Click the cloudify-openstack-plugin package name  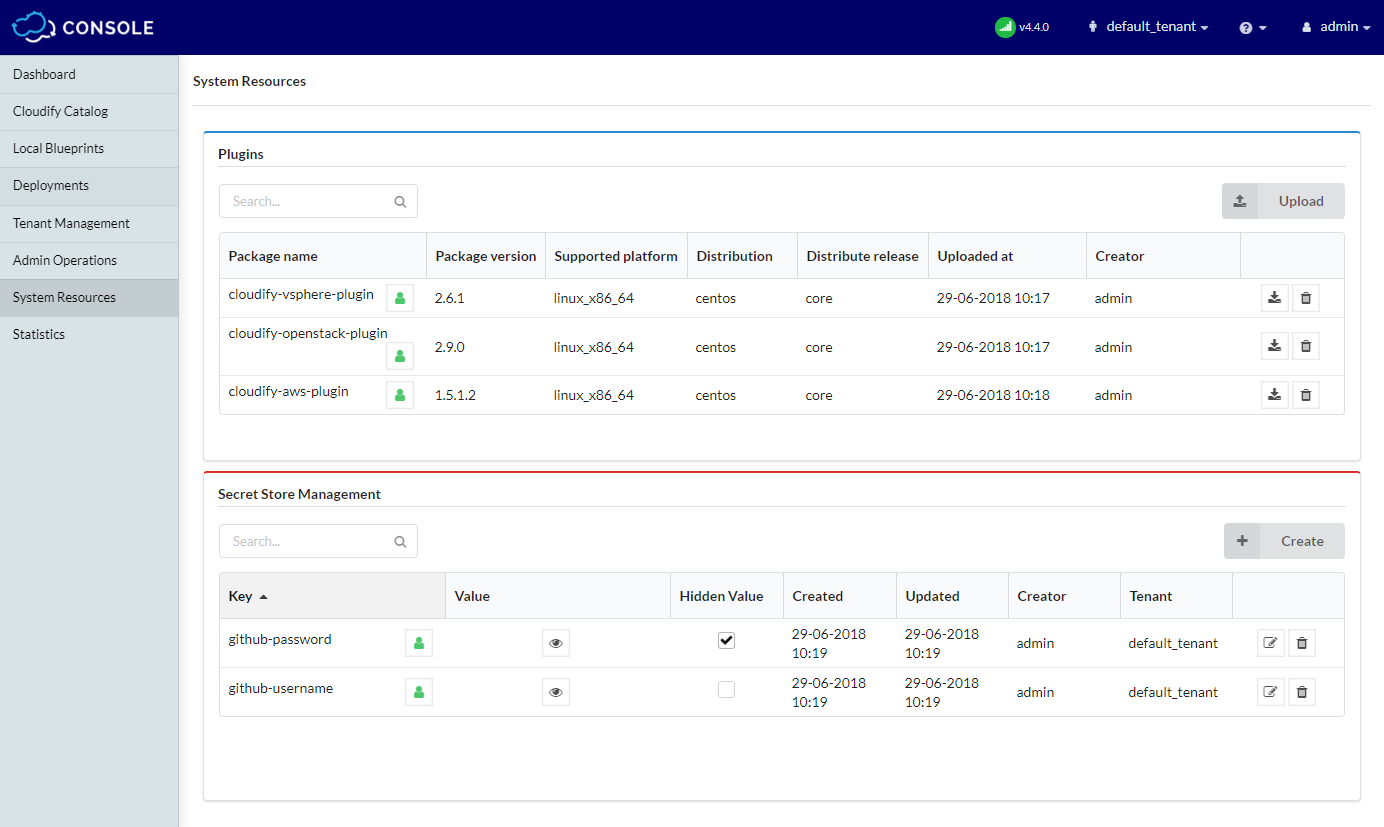pos(308,333)
